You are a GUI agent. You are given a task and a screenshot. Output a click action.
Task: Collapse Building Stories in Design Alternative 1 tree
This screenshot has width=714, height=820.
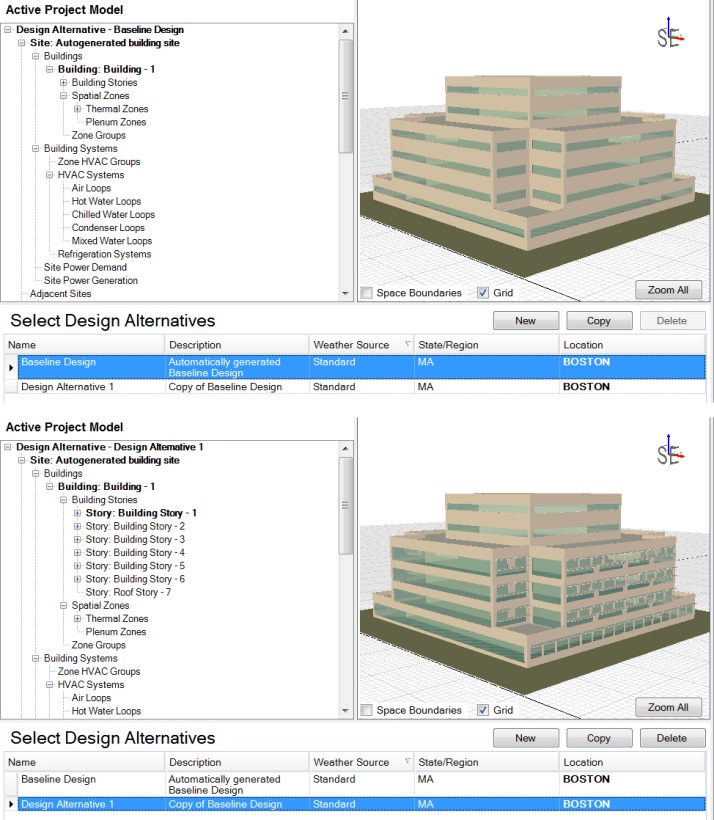pos(63,500)
